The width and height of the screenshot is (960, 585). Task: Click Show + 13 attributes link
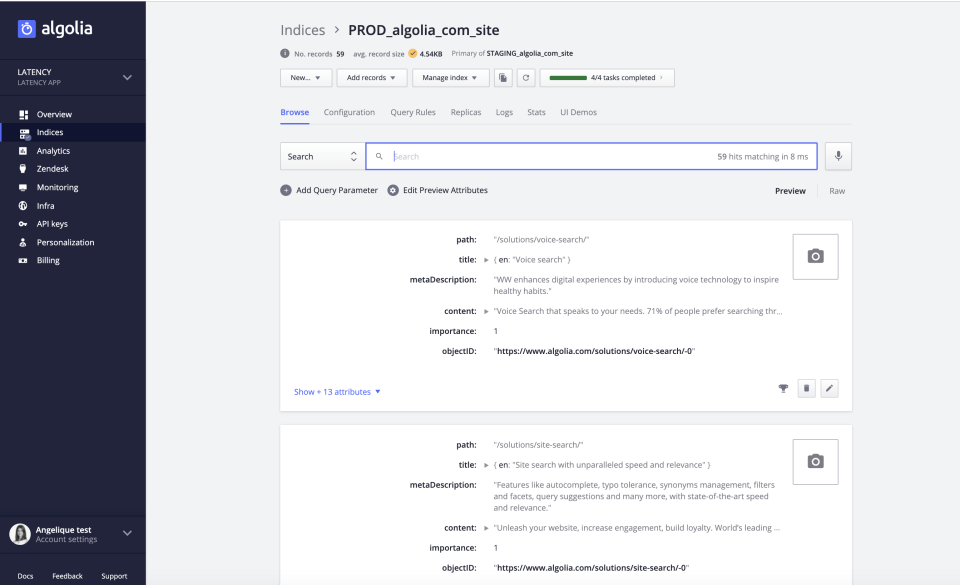(330, 391)
